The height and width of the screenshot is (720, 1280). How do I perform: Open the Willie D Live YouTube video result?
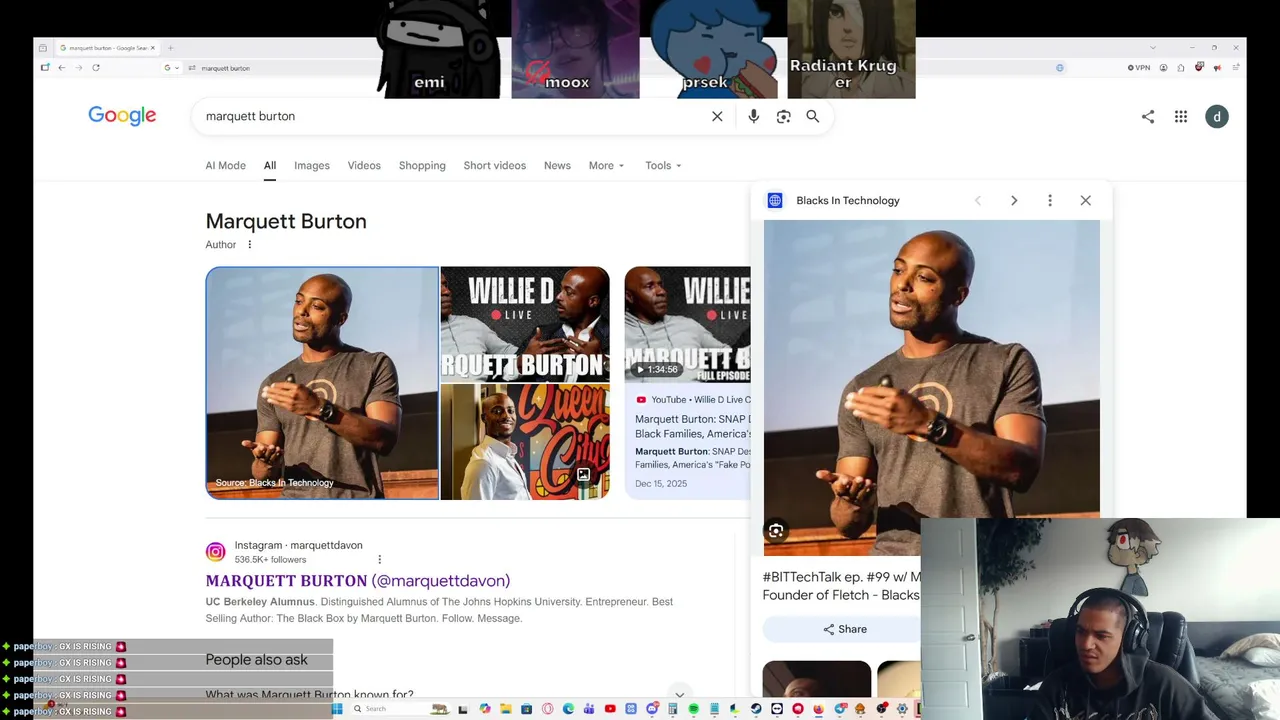point(692,427)
